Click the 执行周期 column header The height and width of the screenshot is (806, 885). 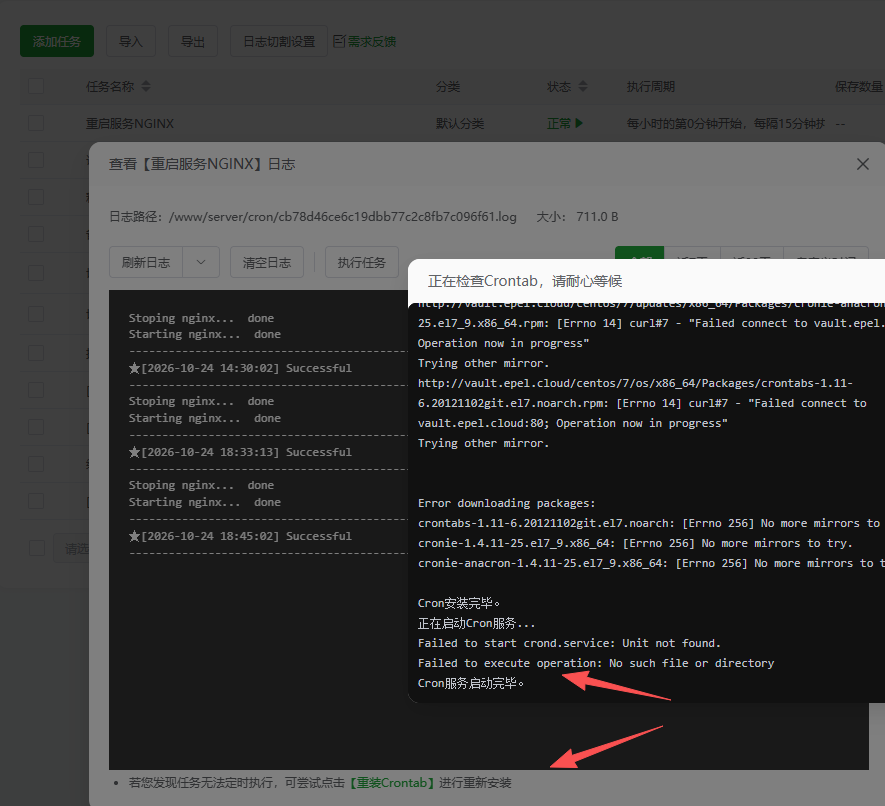[x=651, y=86]
